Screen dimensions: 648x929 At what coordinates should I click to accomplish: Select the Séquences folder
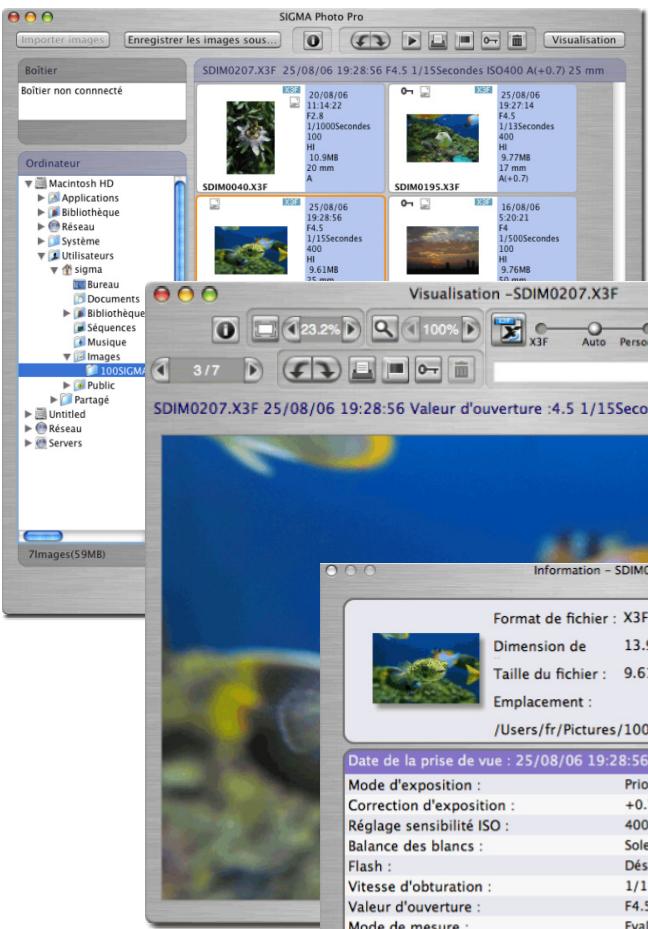click(x=105, y=328)
